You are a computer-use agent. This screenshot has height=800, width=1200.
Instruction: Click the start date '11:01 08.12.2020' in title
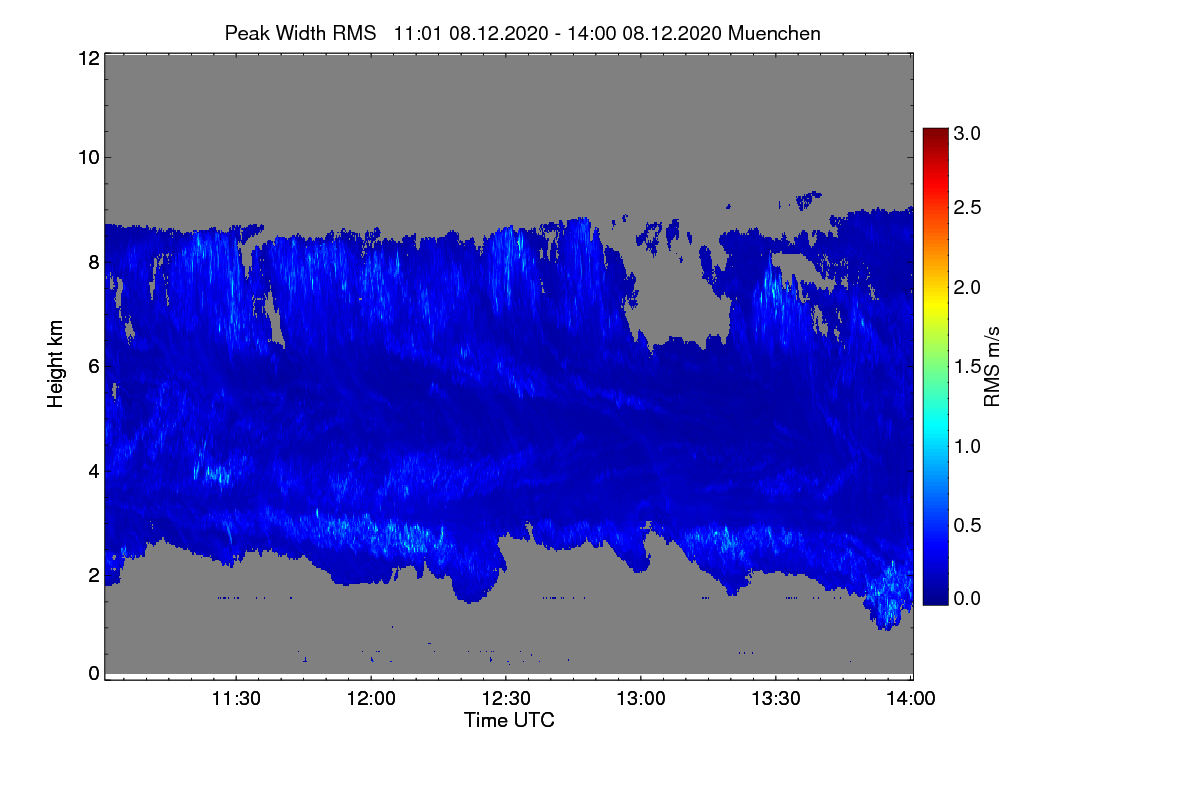[470, 33]
